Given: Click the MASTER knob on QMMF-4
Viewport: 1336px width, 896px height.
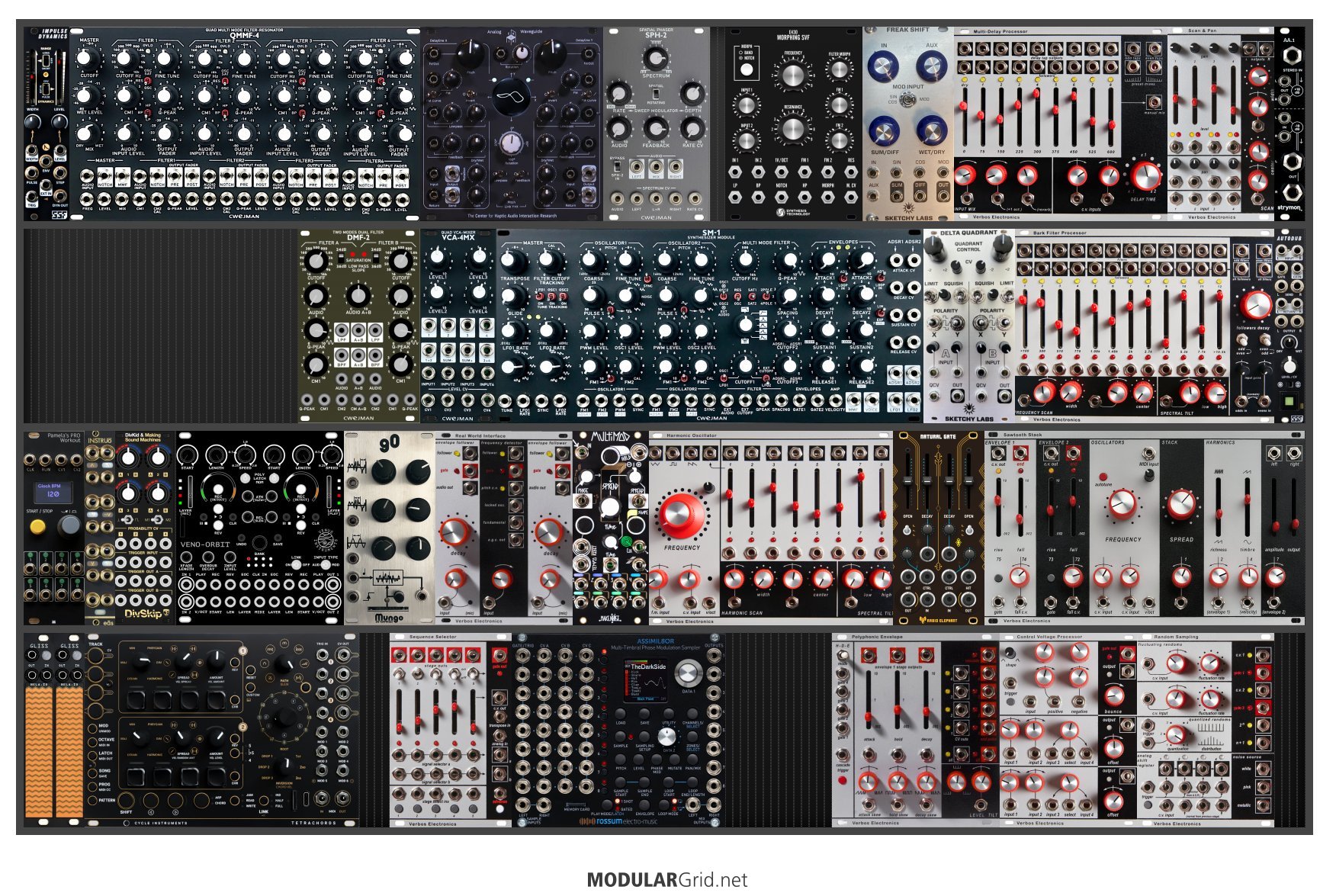Looking at the screenshot, I should coord(88,58).
